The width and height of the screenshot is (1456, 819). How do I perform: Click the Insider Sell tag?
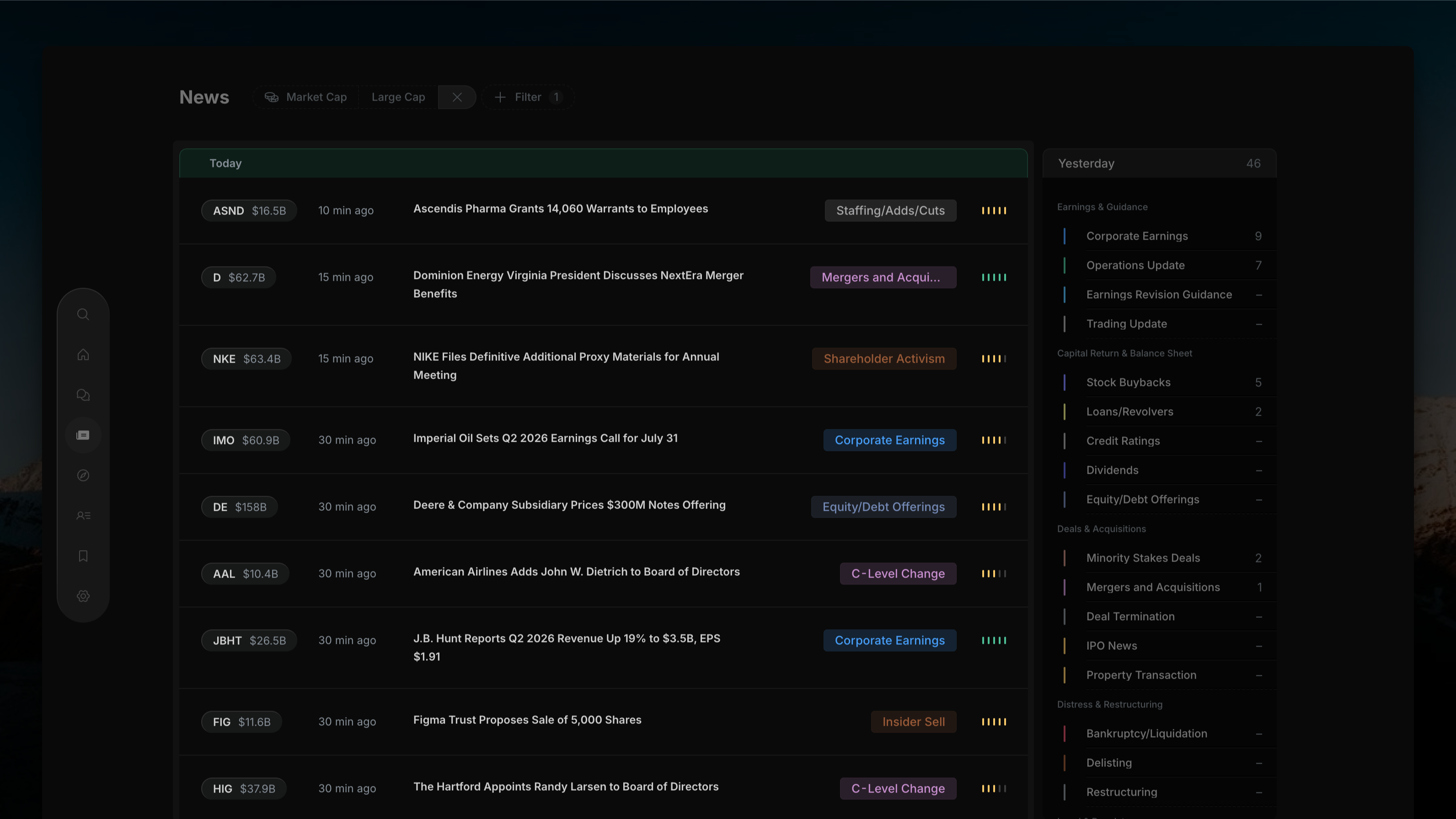pyautogui.click(x=913, y=722)
